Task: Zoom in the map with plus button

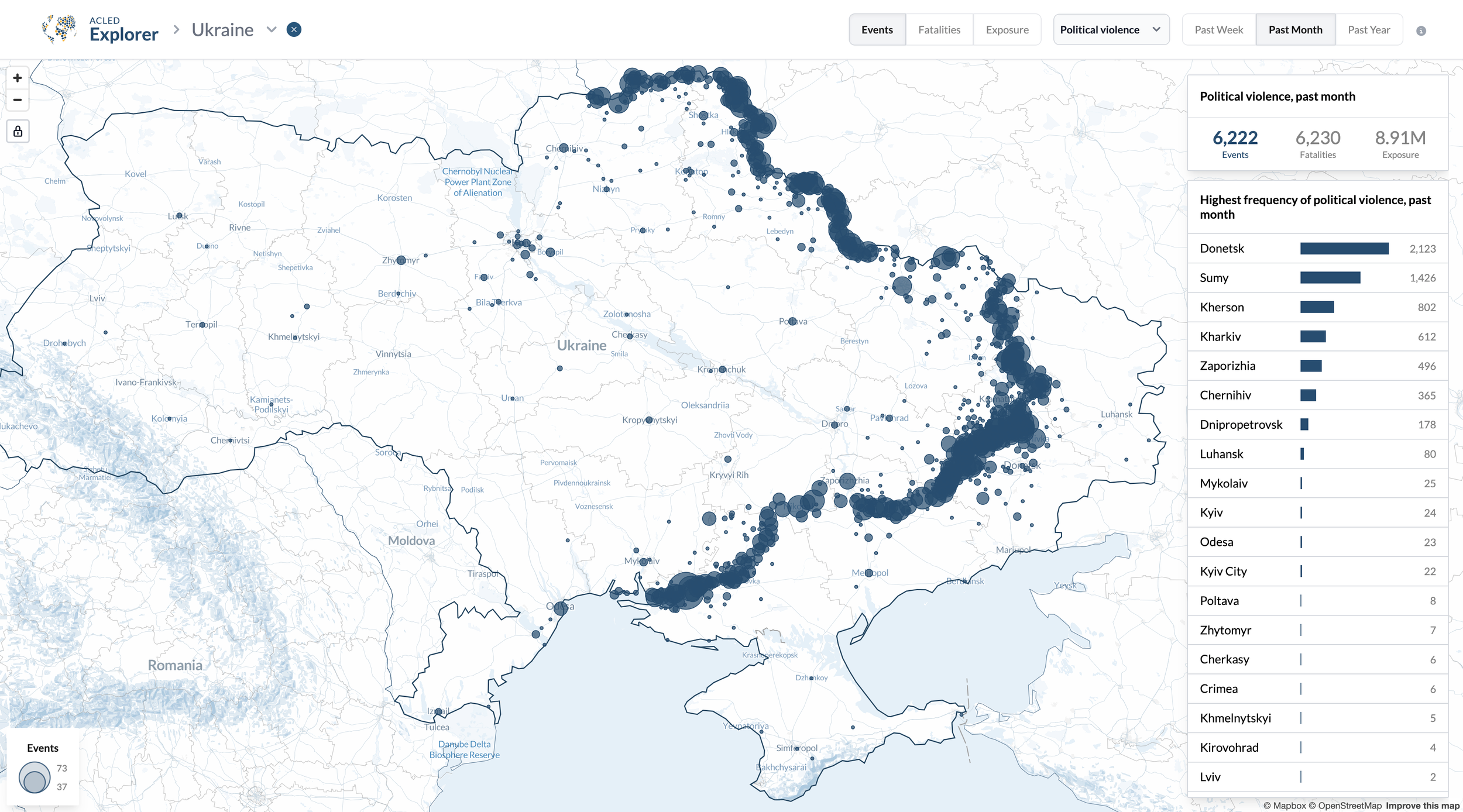Action: pyautogui.click(x=18, y=78)
